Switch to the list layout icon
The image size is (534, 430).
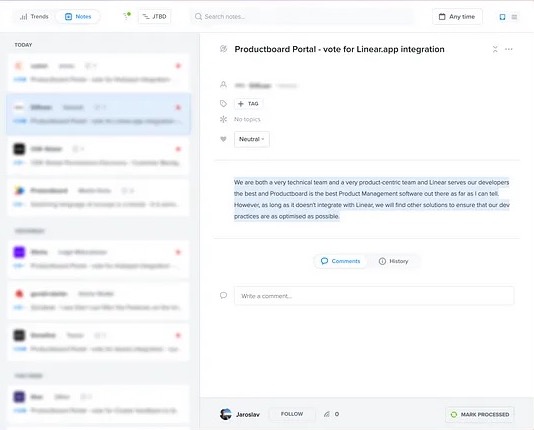(514, 17)
